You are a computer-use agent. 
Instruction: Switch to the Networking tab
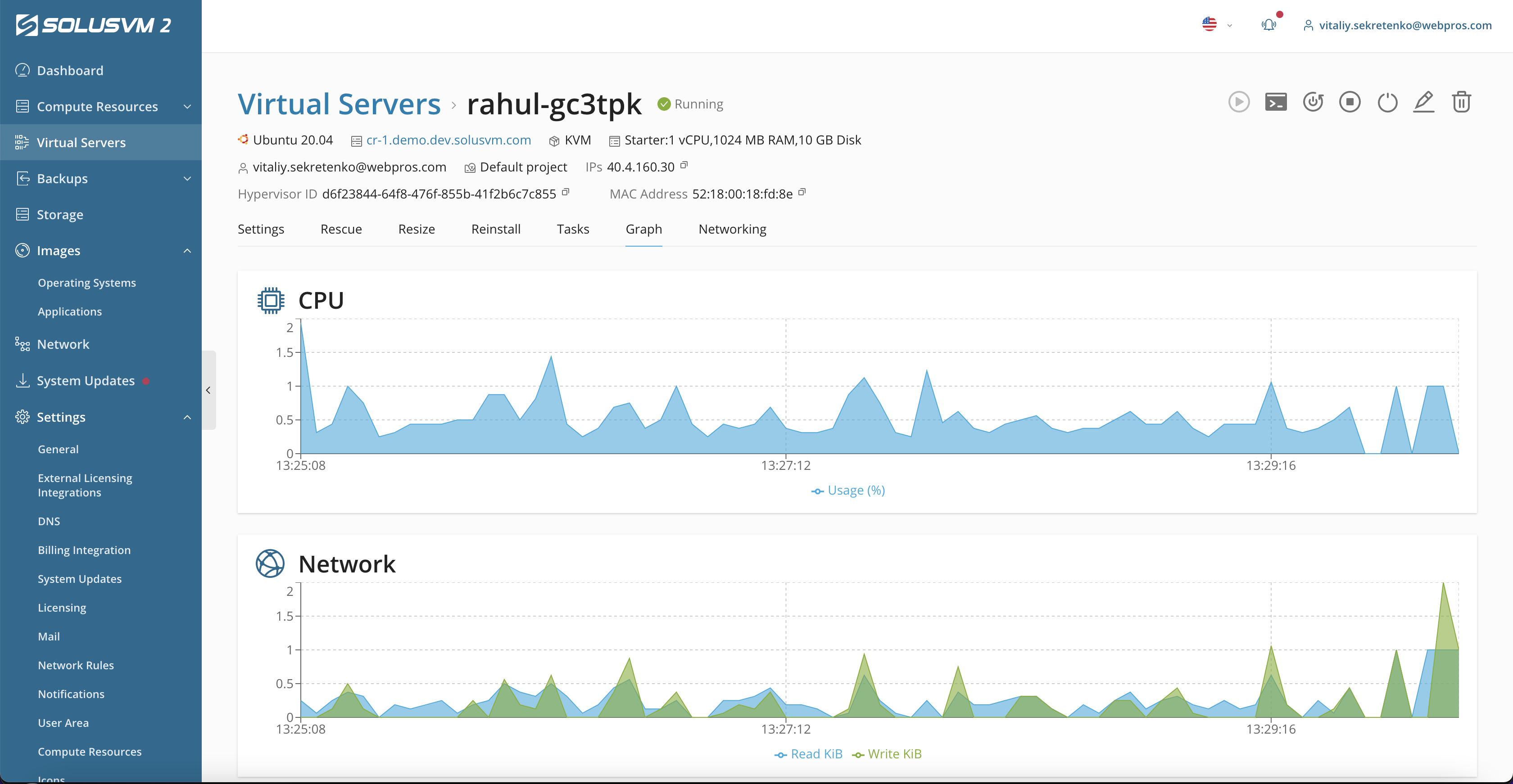732,229
